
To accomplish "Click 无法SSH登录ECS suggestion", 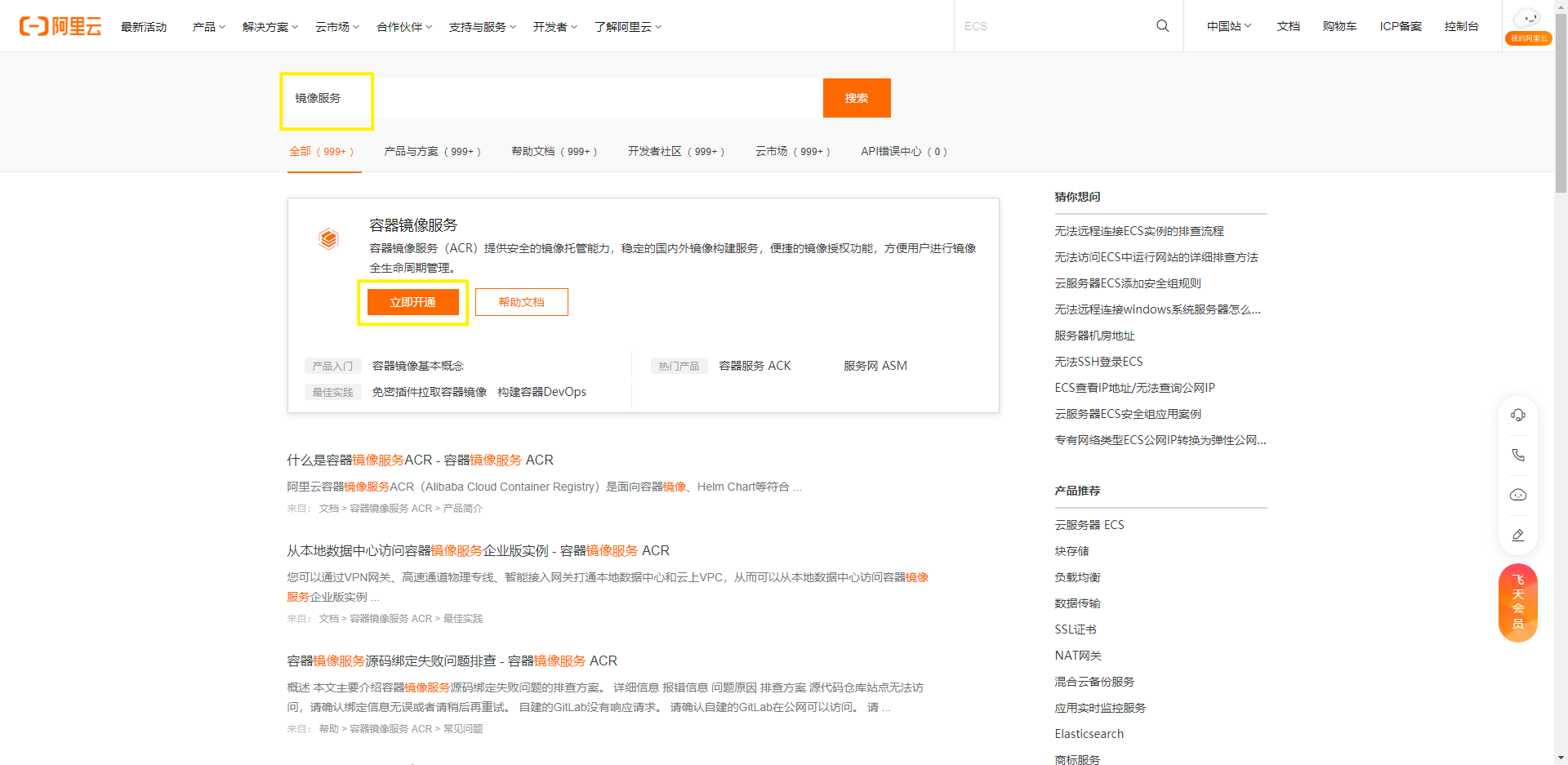I will click(1098, 362).
